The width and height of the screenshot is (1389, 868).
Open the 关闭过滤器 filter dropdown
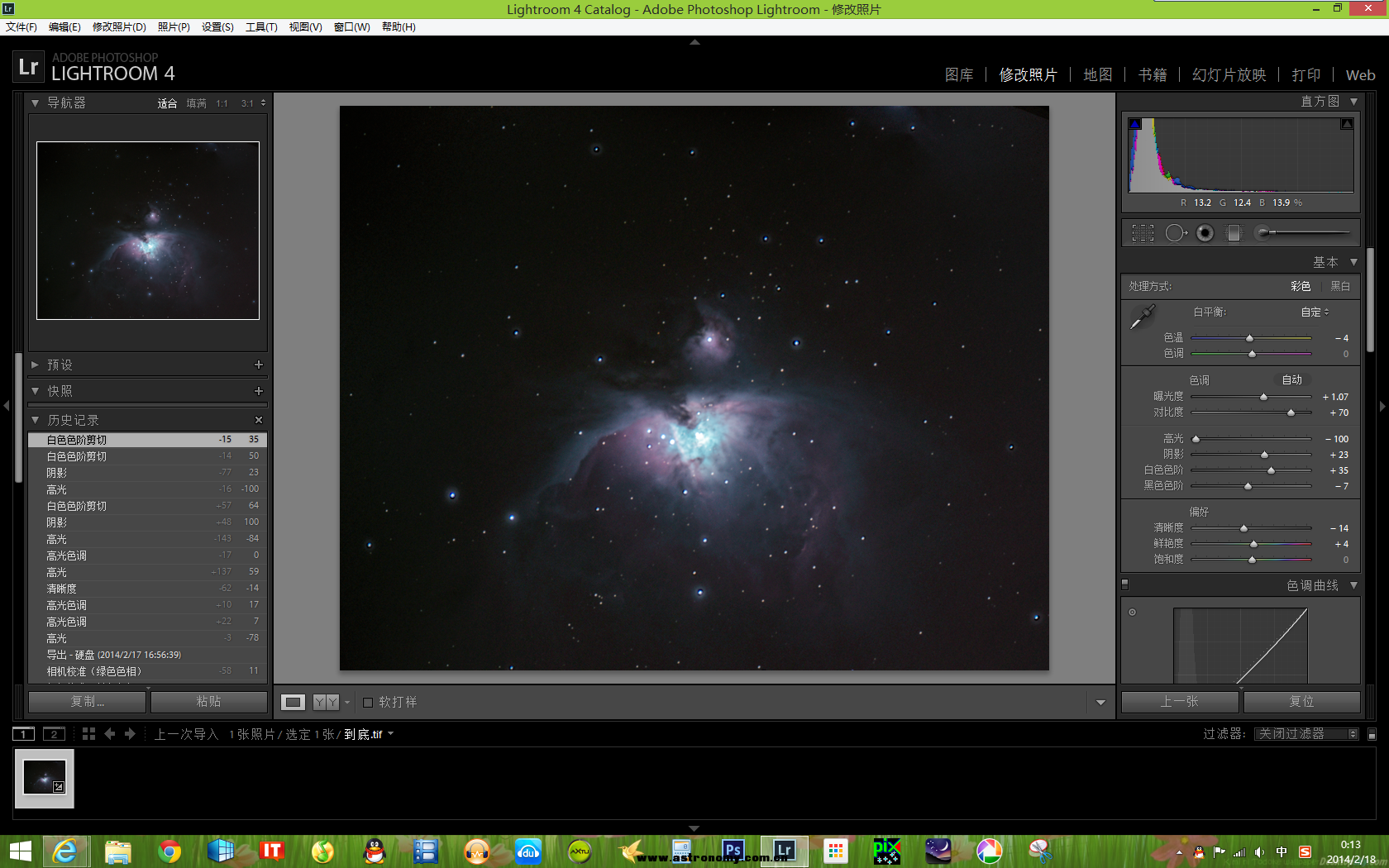point(1306,734)
